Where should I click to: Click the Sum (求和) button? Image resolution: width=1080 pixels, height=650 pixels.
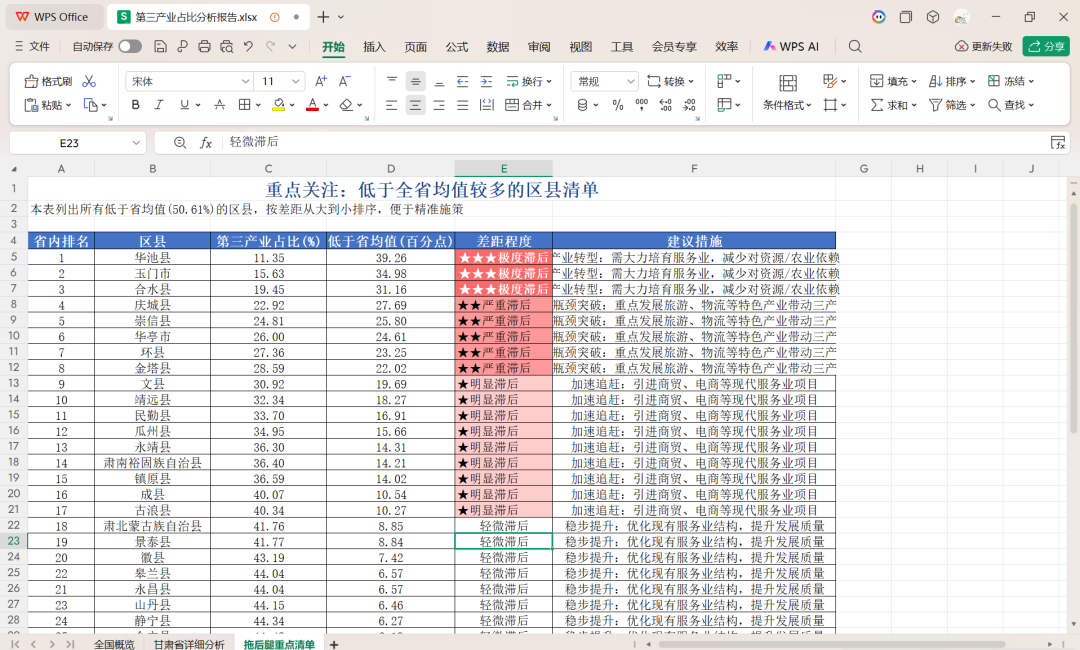click(893, 105)
